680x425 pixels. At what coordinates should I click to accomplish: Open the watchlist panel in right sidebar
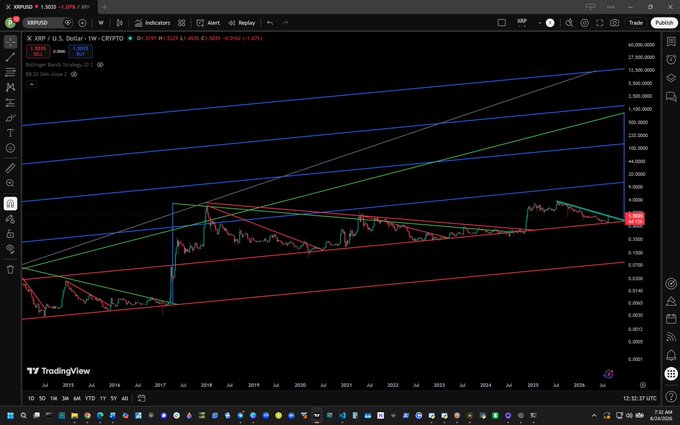pos(671,42)
